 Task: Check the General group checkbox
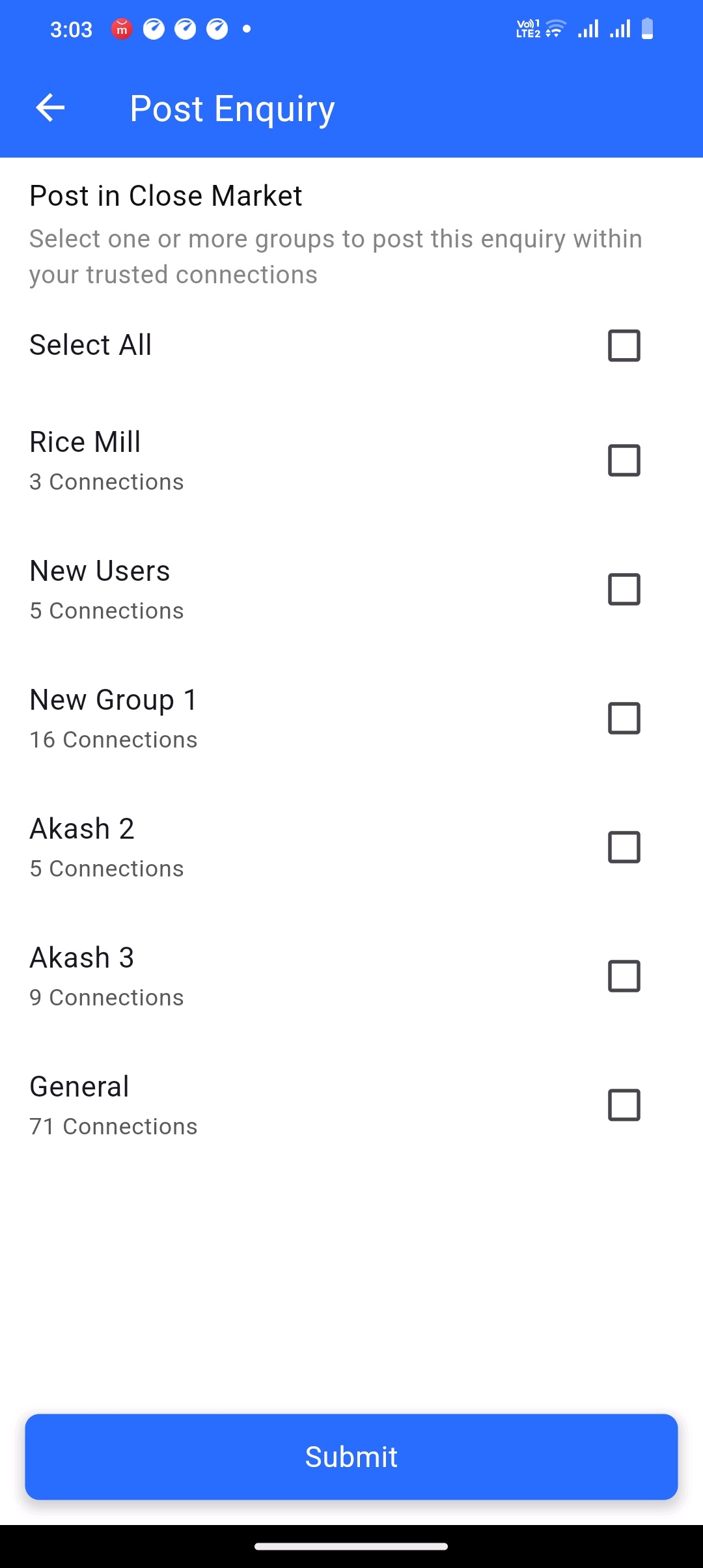[x=624, y=1105]
